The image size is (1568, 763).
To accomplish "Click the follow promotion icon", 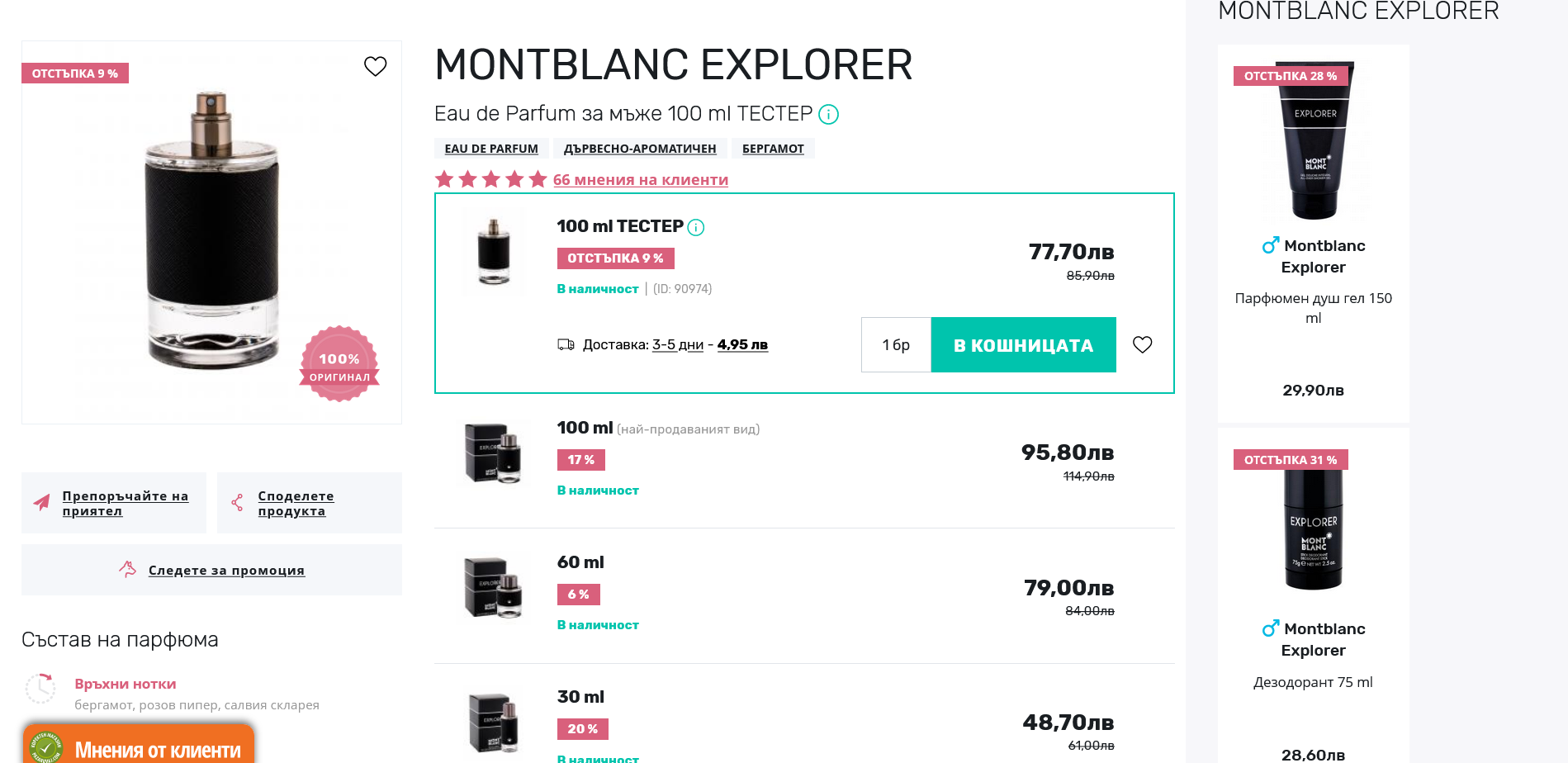I will (x=128, y=569).
